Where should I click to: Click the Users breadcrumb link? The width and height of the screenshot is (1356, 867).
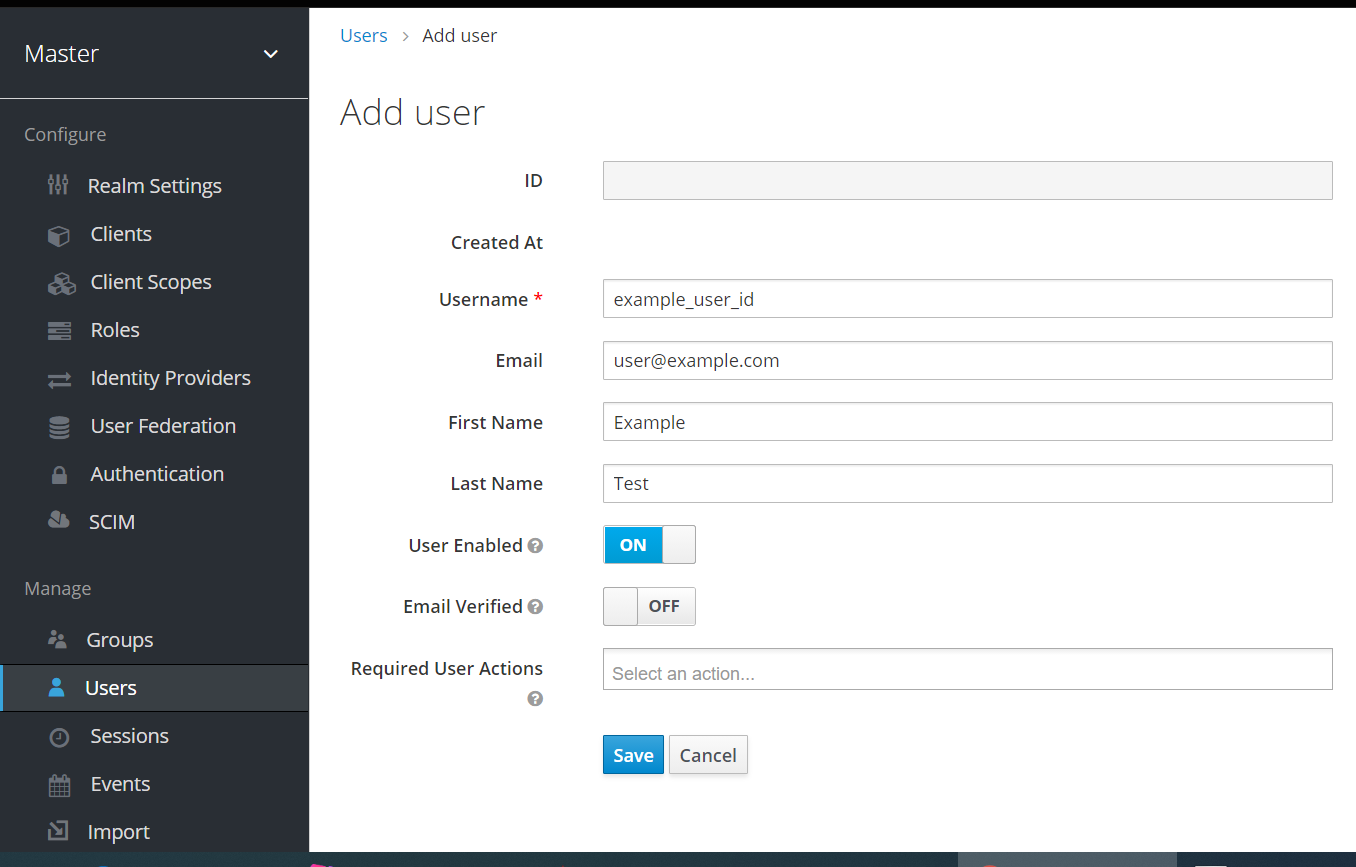click(x=363, y=35)
